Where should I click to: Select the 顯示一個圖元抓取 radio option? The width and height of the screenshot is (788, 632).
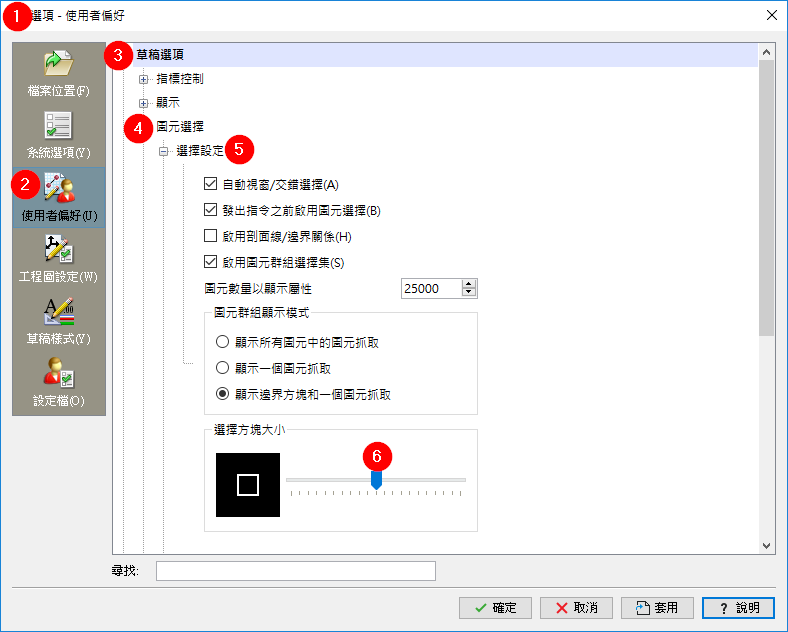(x=222, y=368)
